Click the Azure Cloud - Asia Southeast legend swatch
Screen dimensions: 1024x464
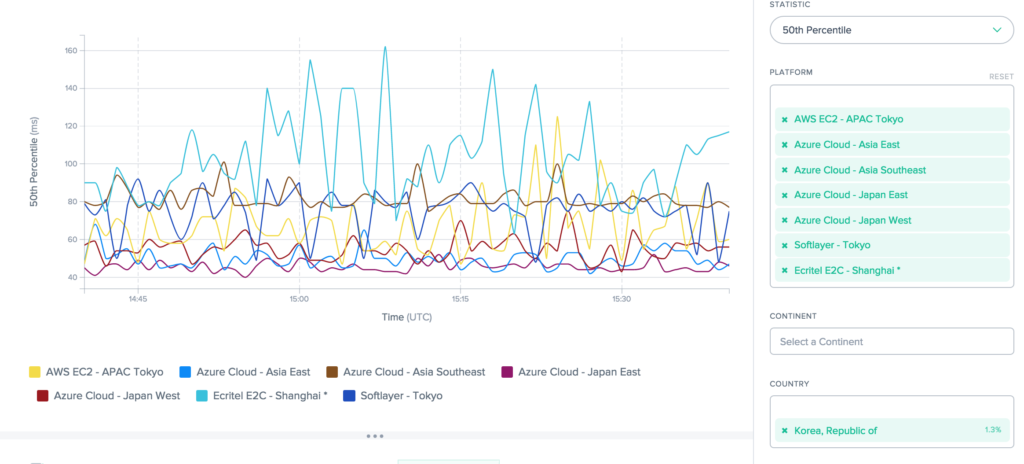click(x=333, y=371)
